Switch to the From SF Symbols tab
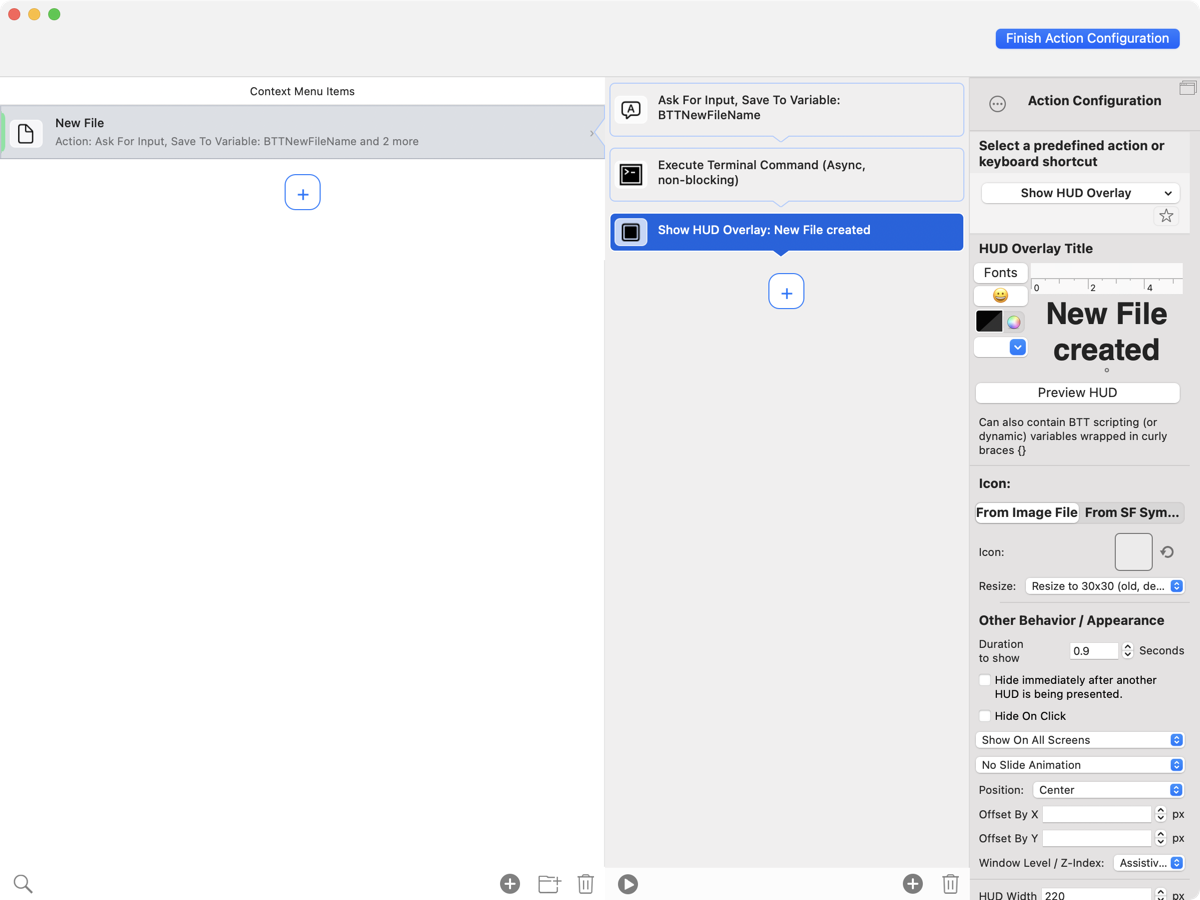Image resolution: width=1200 pixels, height=900 pixels. coord(1131,512)
